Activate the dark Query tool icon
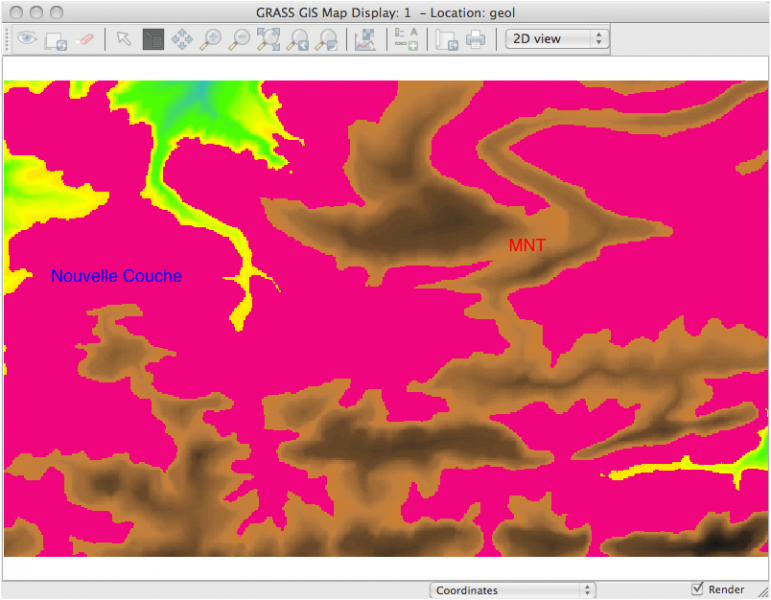The image size is (771, 600). pyautogui.click(x=152, y=39)
